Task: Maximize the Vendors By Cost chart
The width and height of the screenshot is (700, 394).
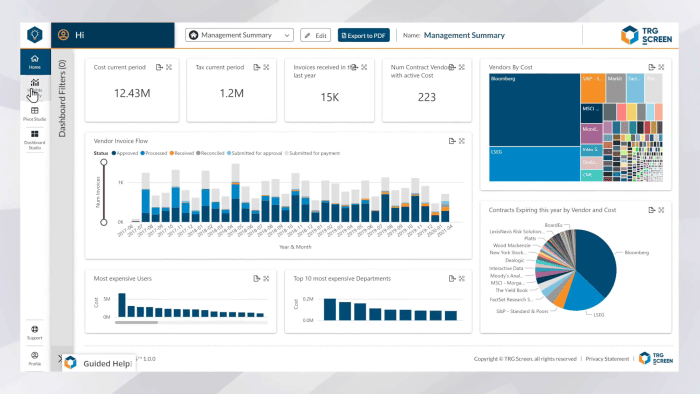Action: coord(662,67)
